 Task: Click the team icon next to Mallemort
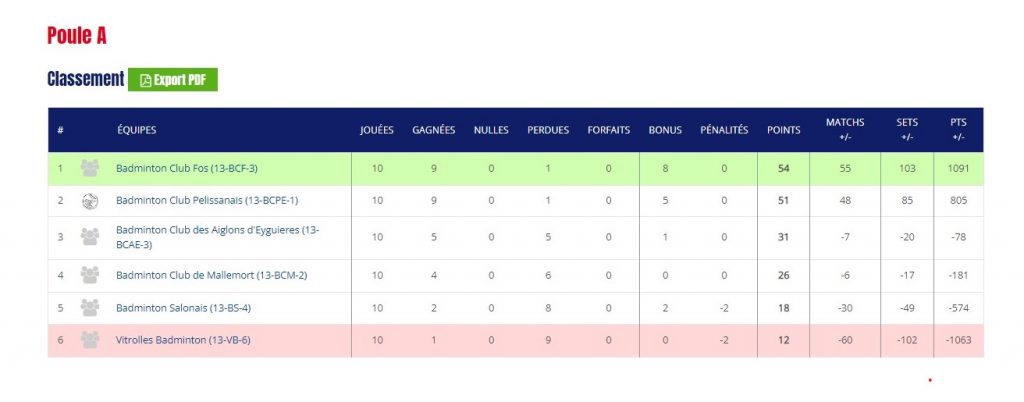pyautogui.click(x=90, y=275)
